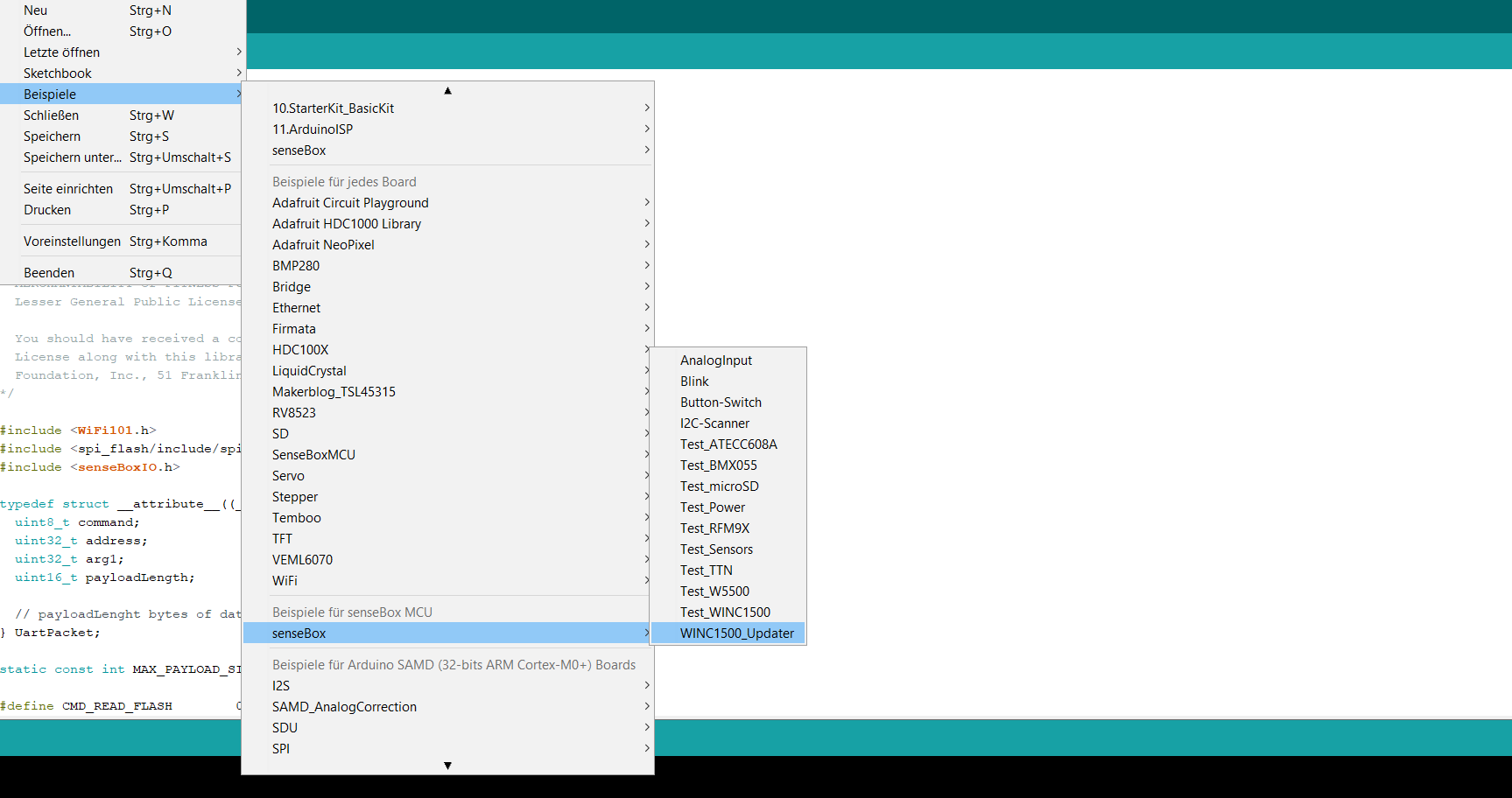Open SAMD_AnalogCorrection examples
The image size is (1512, 798).
coord(447,707)
